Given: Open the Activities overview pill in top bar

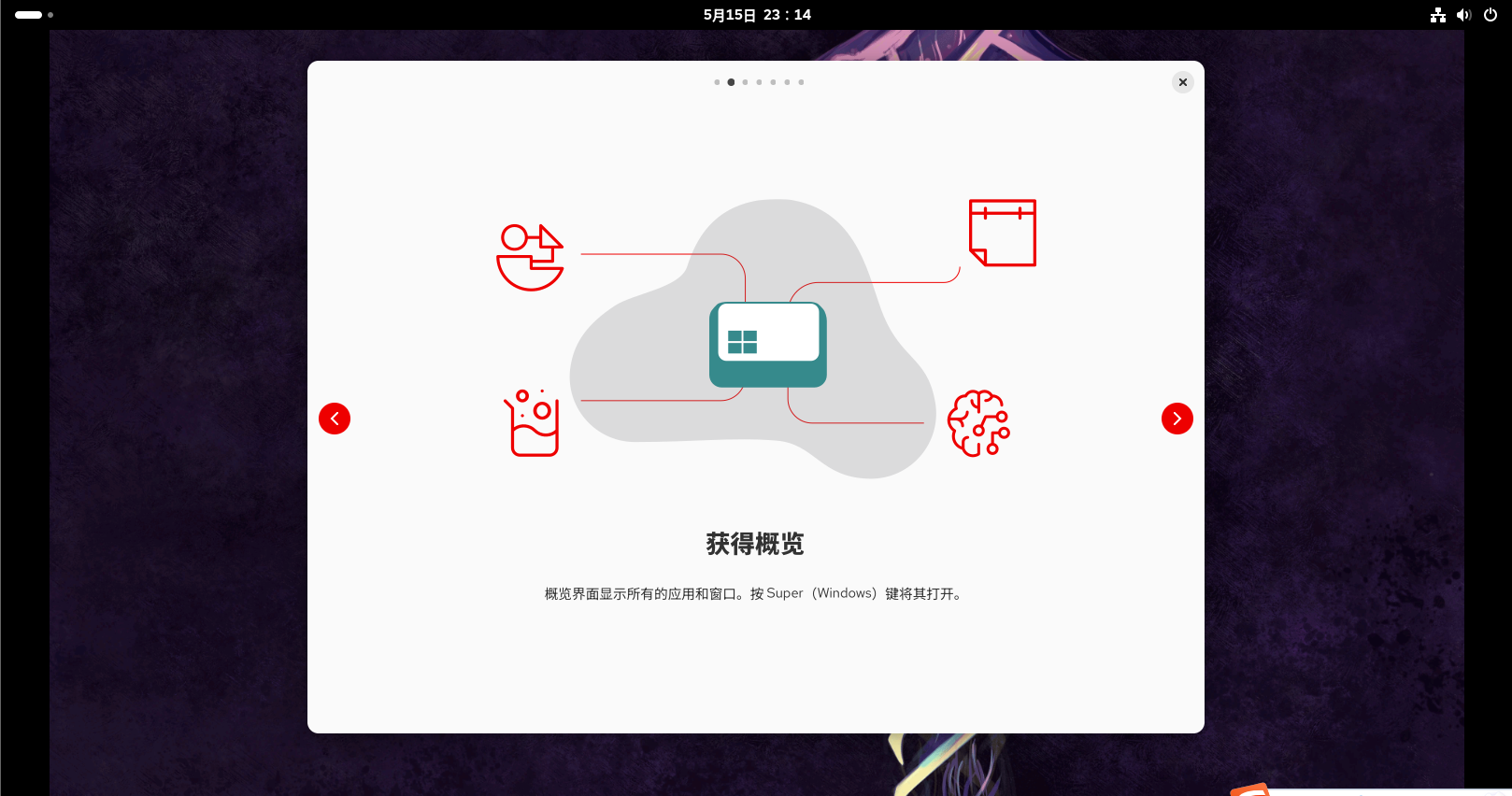Looking at the screenshot, I should point(34,15).
